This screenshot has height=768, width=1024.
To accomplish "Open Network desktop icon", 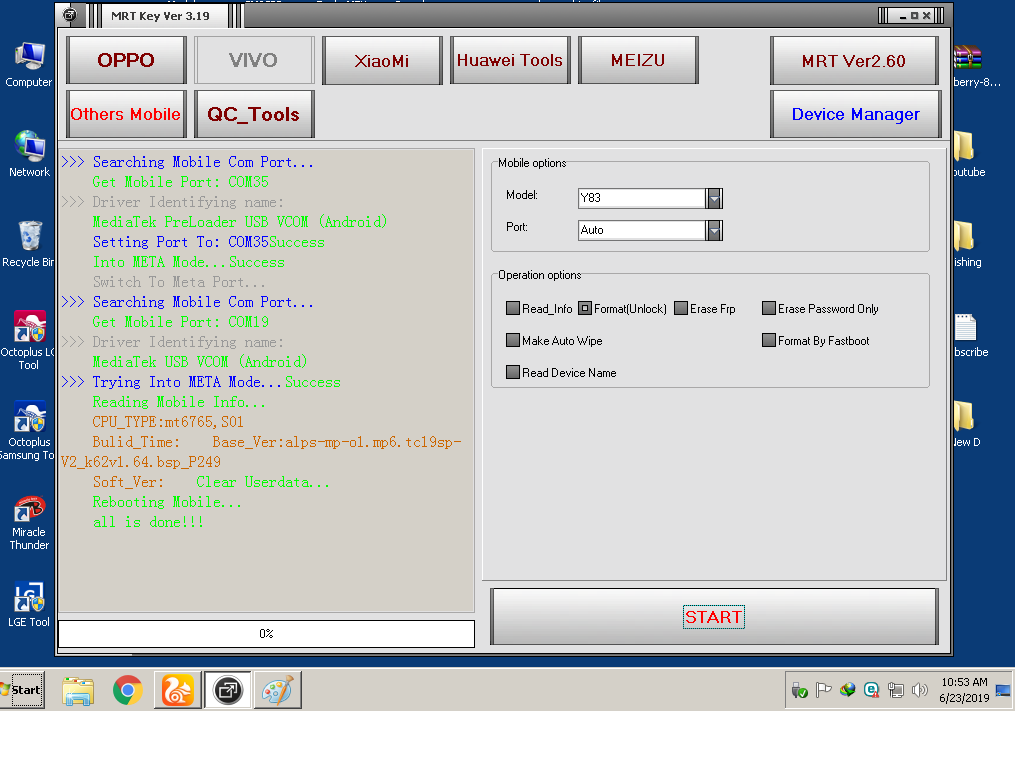I will click(x=29, y=154).
